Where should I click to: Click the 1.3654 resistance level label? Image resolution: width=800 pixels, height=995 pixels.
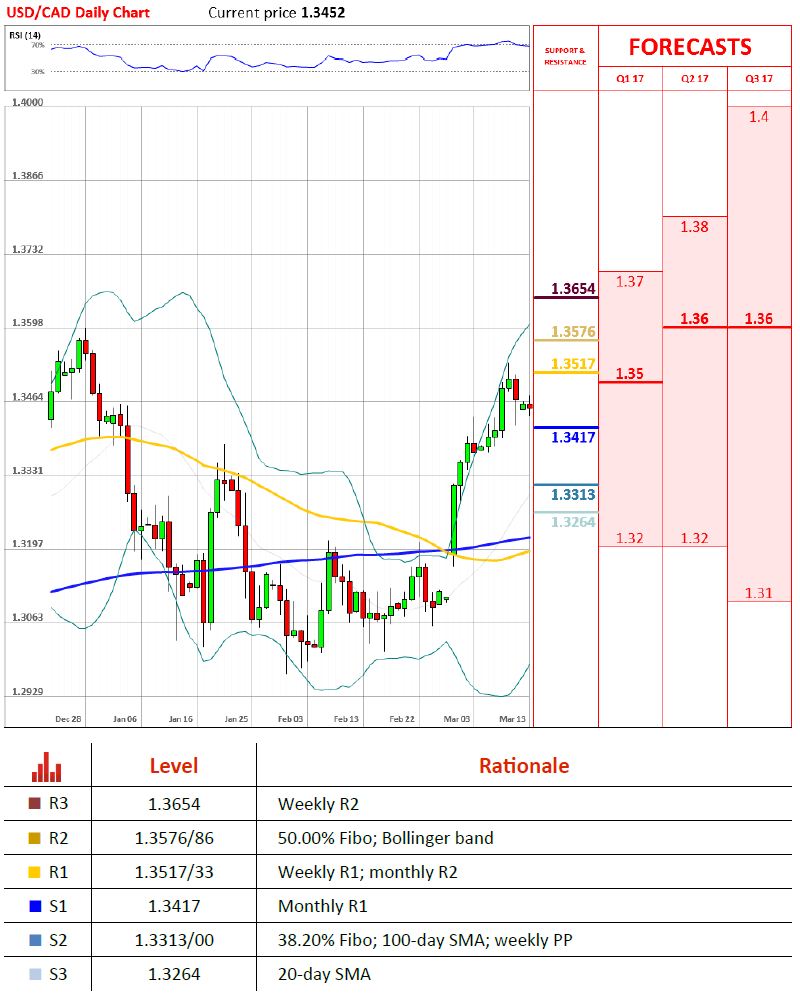[573, 289]
